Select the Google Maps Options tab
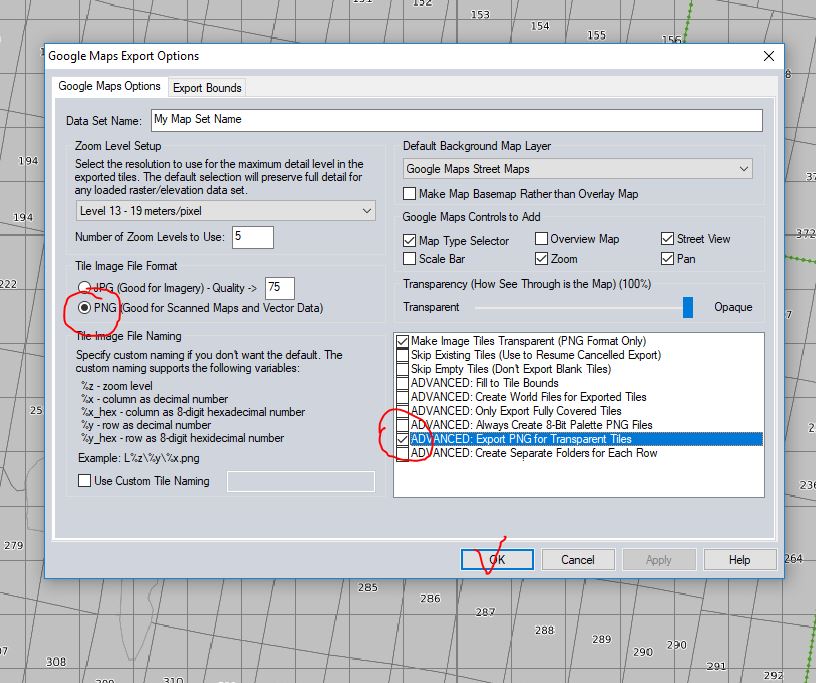Viewport: 816px width, 683px height. [x=109, y=87]
